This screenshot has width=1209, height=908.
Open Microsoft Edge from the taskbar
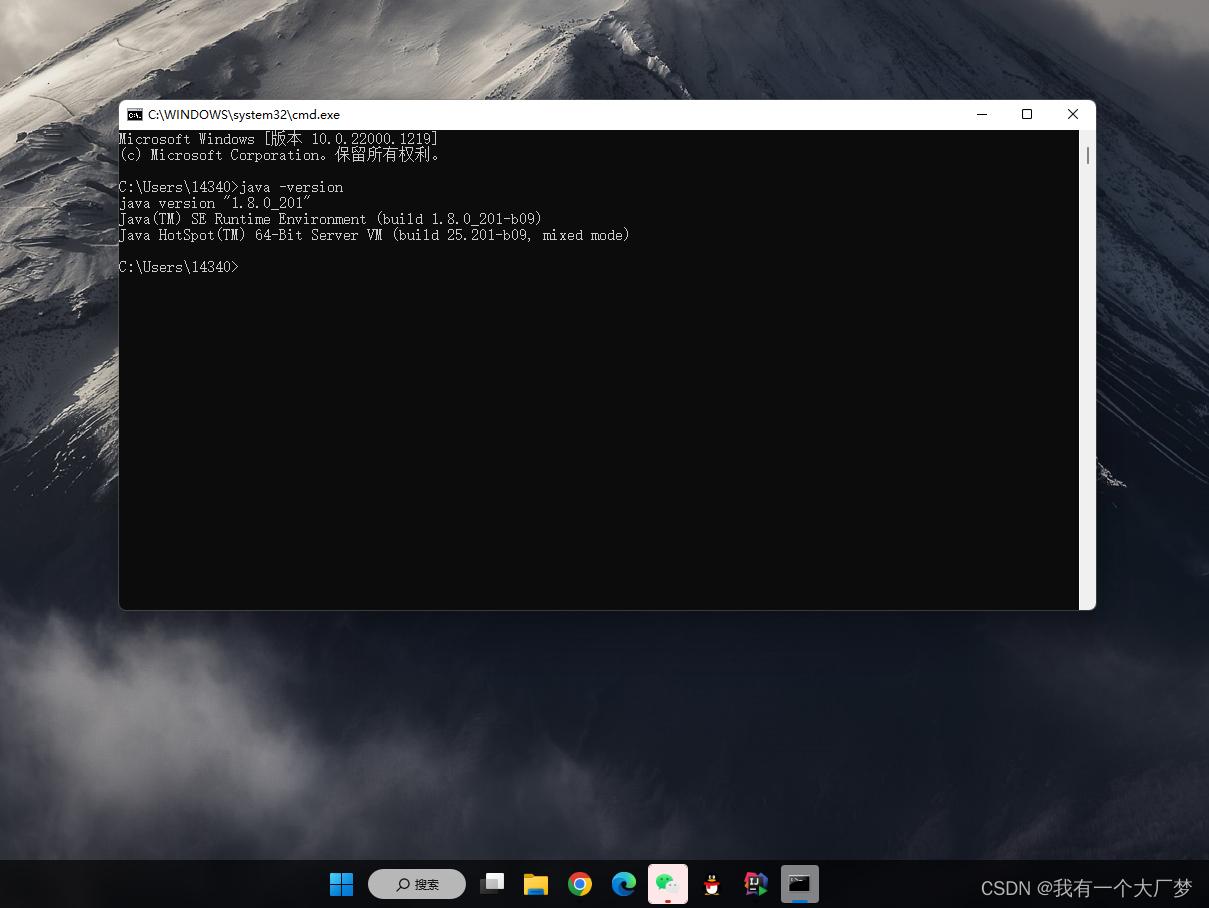click(623, 884)
